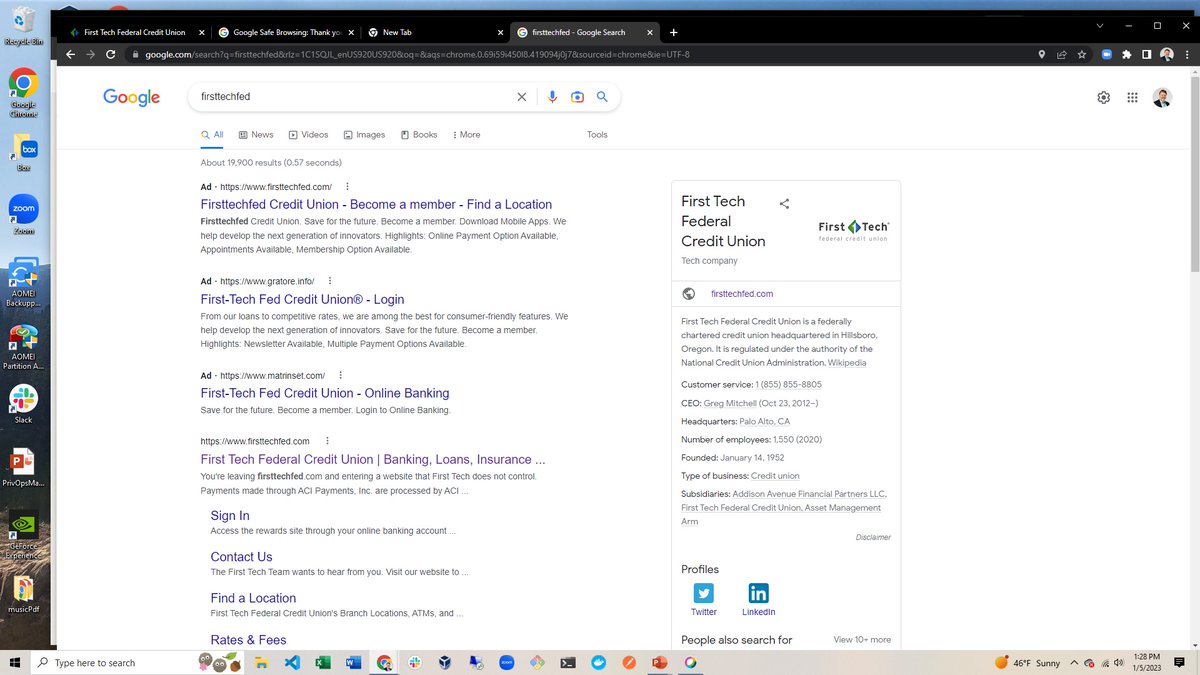The width and height of the screenshot is (1200, 675).
Task: Open the quick settings gear icon
Action: pyautogui.click(x=1103, y=97)
